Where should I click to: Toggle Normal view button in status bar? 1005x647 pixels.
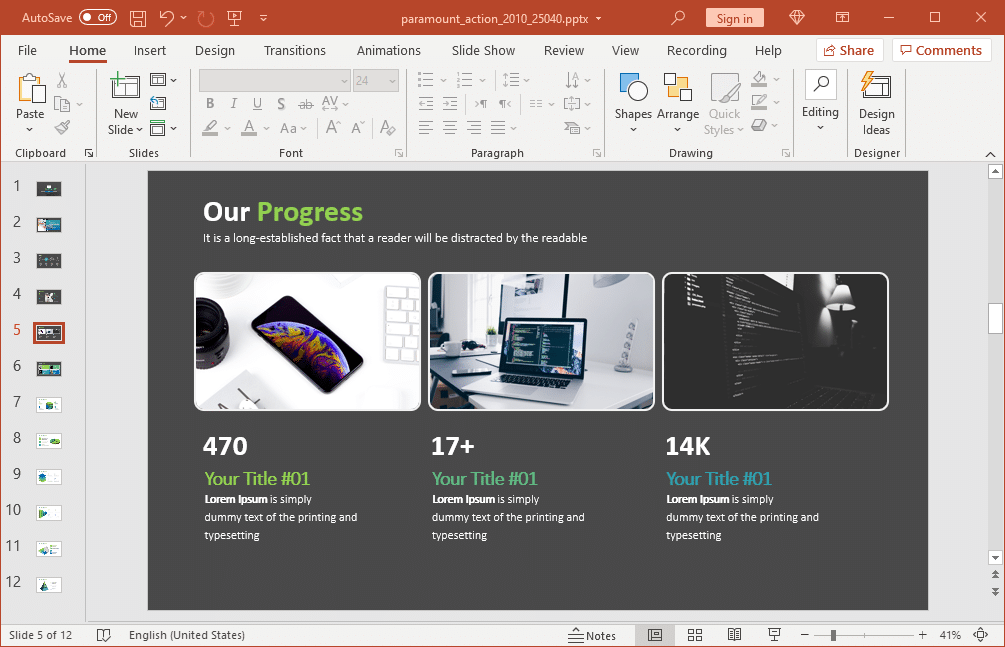point(655,635)
